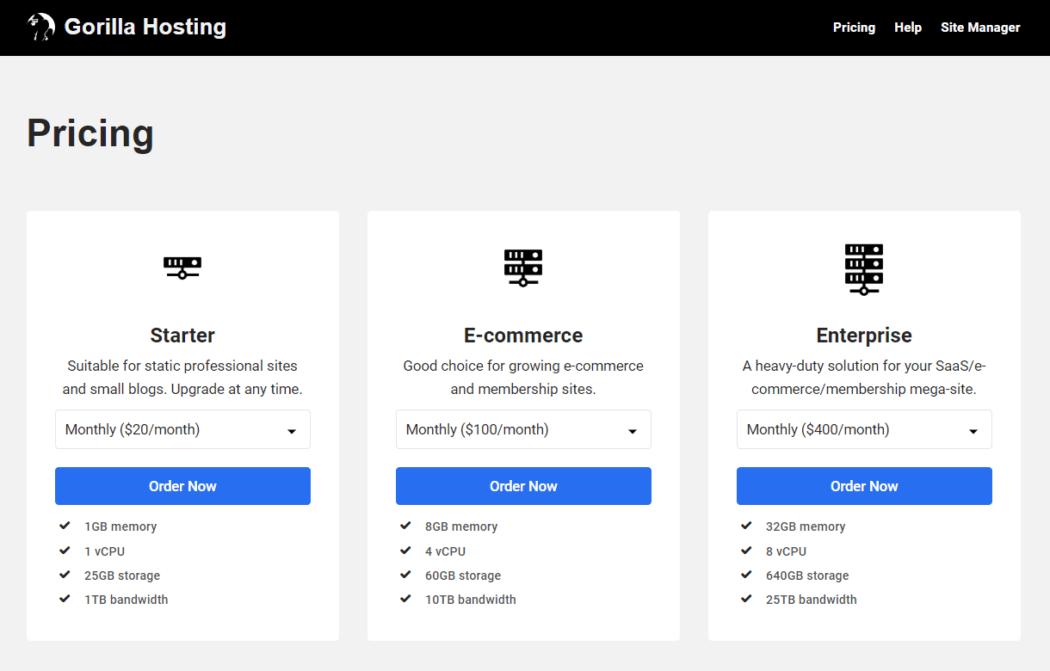Click checkmark beside 25TB bandwidth
Screen dimensions: 1050x671
pos(747,599)
